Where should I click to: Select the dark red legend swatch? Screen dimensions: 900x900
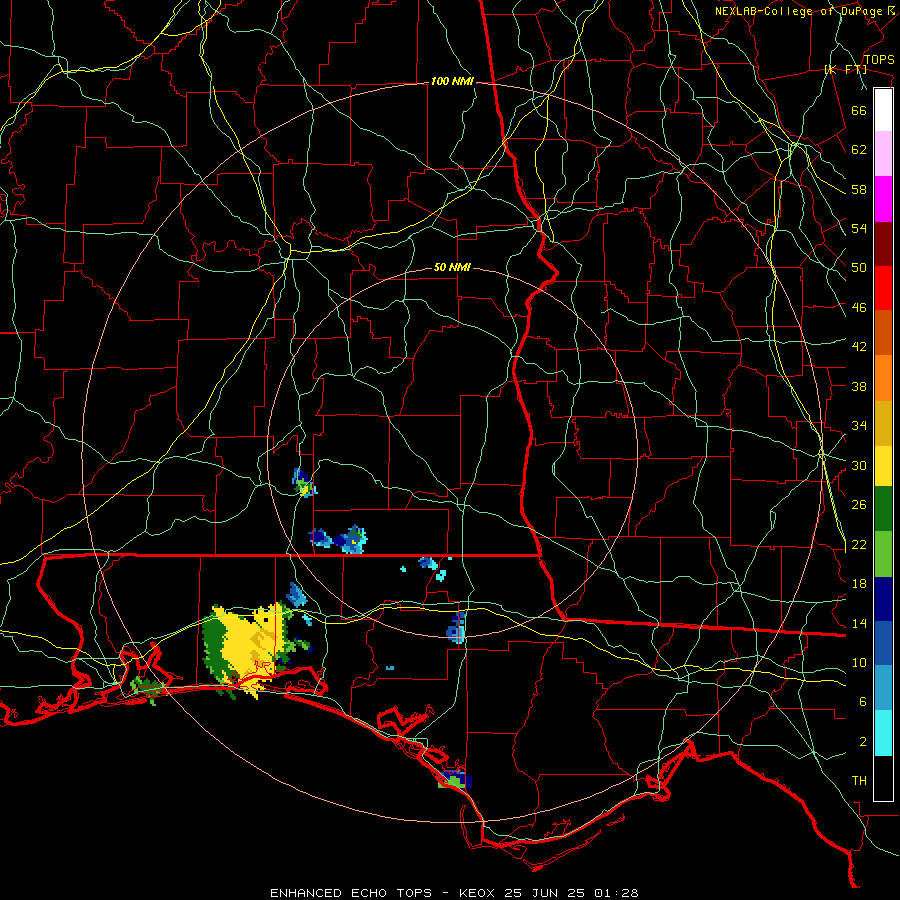point(883,244)
